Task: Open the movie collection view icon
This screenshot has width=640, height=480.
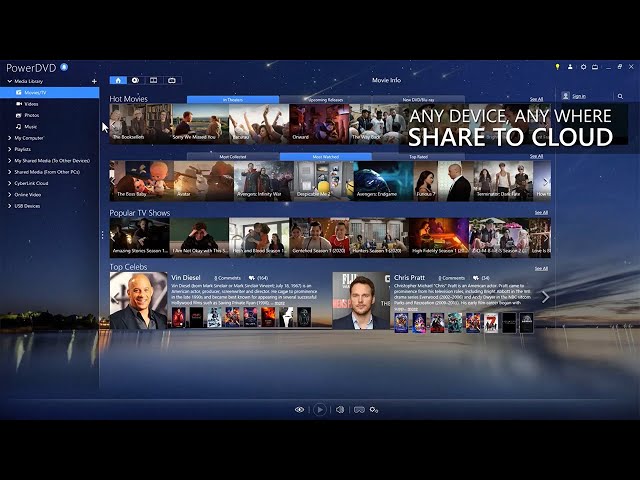Action: click(153, 80)
